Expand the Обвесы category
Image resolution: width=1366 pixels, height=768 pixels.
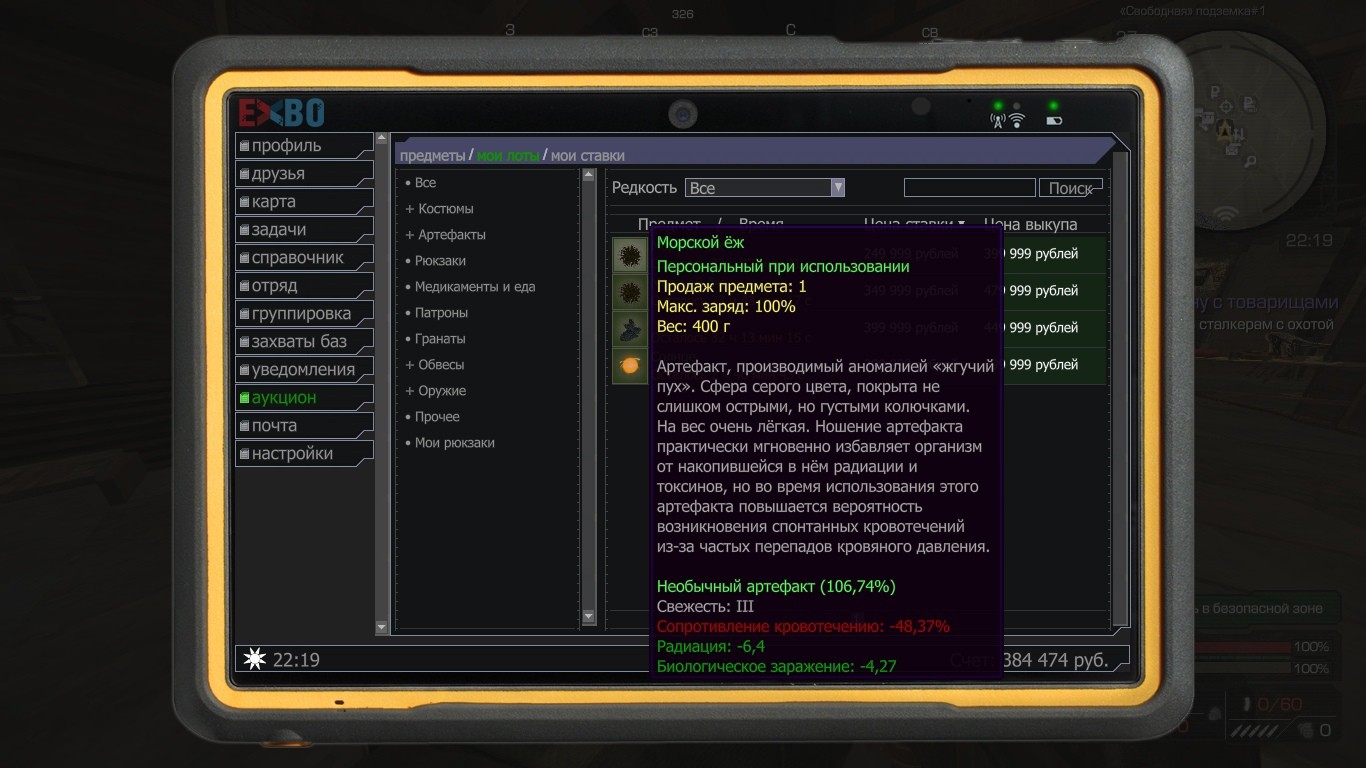point(434,365)
